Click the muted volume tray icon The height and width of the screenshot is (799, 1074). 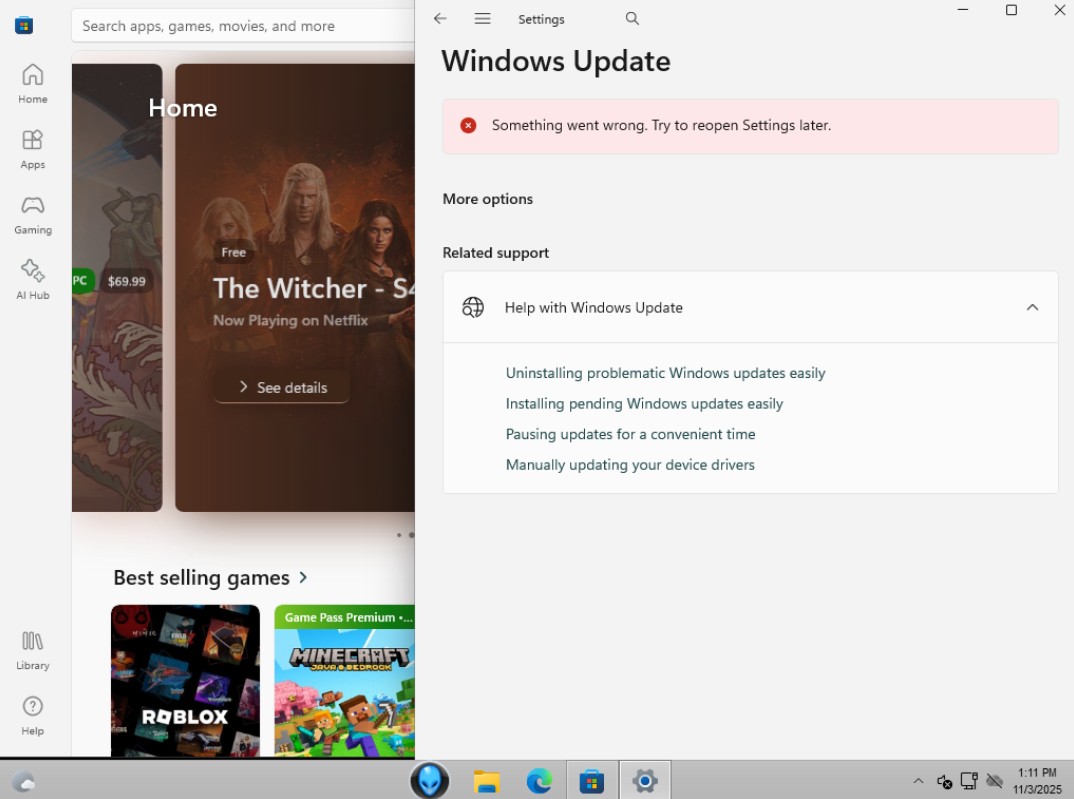(945, 781)
